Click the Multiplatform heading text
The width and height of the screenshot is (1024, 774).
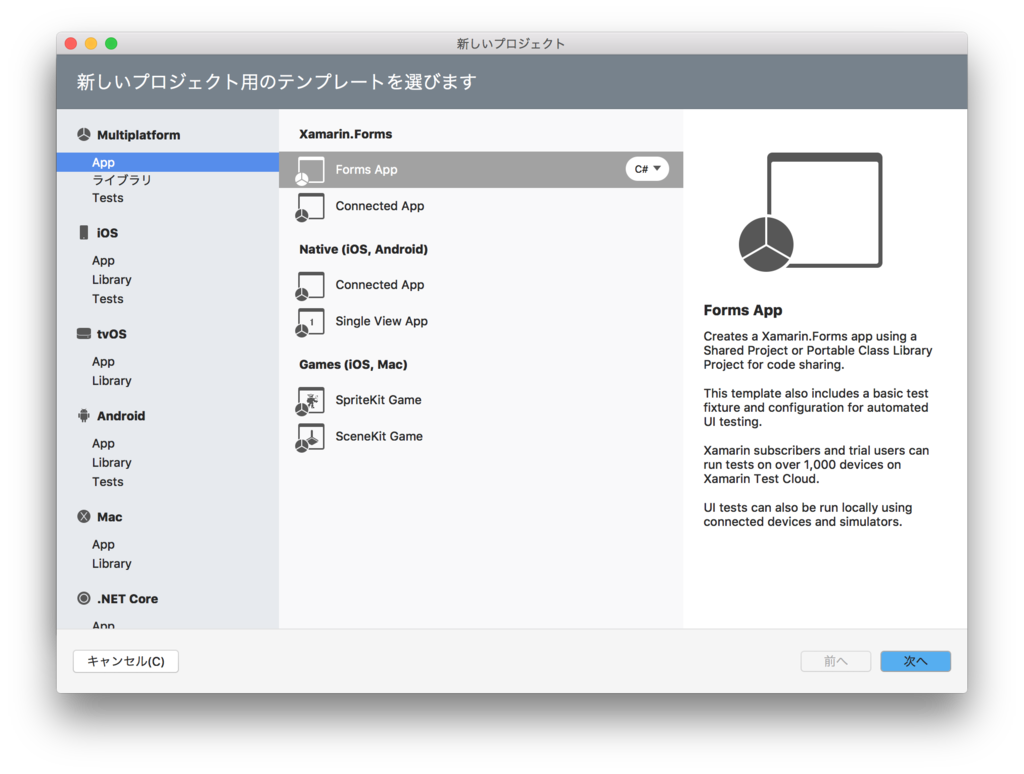click(138, 135)
